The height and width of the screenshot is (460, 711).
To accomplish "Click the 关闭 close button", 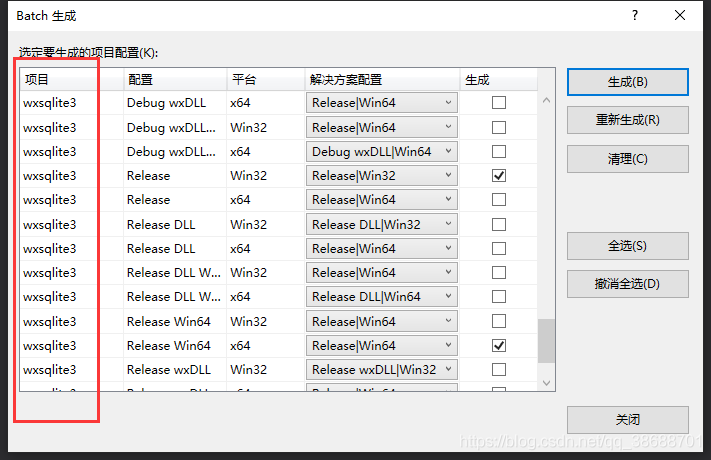I will (x=628, y=420).
